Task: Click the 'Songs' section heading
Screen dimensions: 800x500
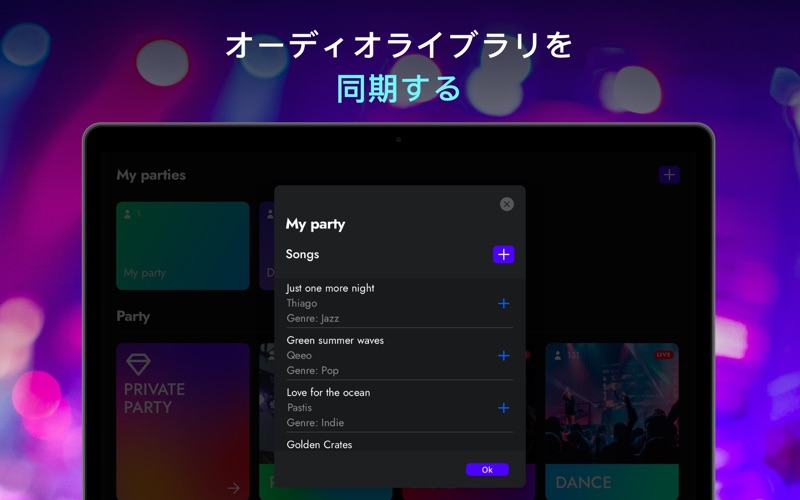Action: [302, 254]
